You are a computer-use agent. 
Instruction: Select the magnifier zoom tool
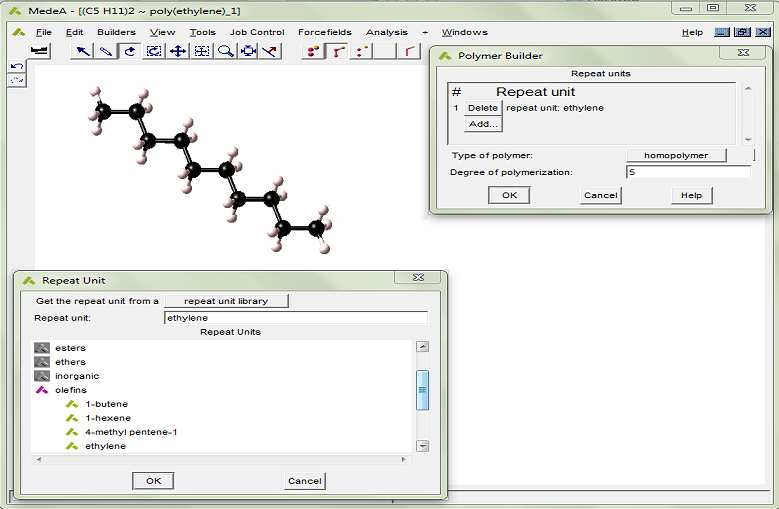(x=226, y=51)
